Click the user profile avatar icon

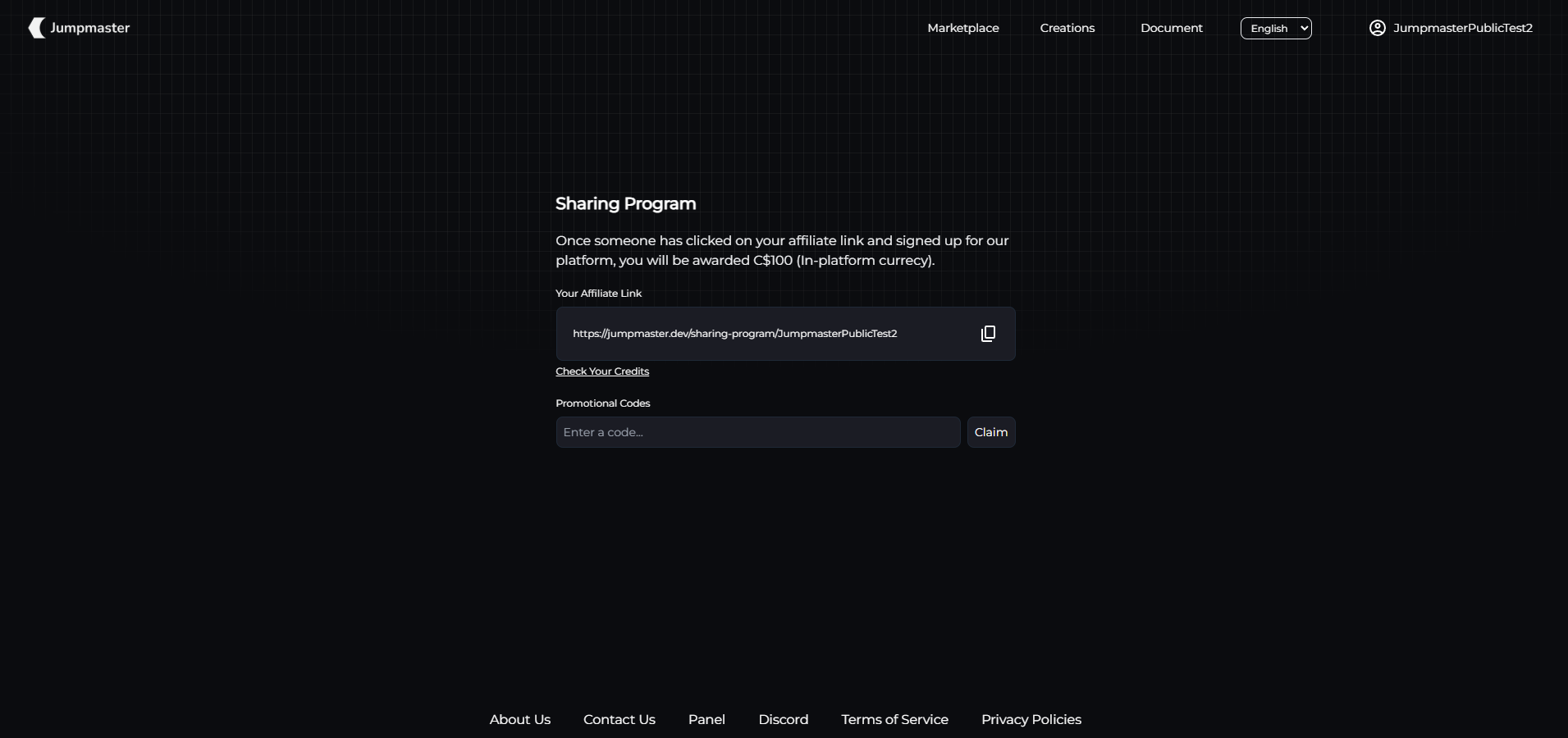(1377, 28)
